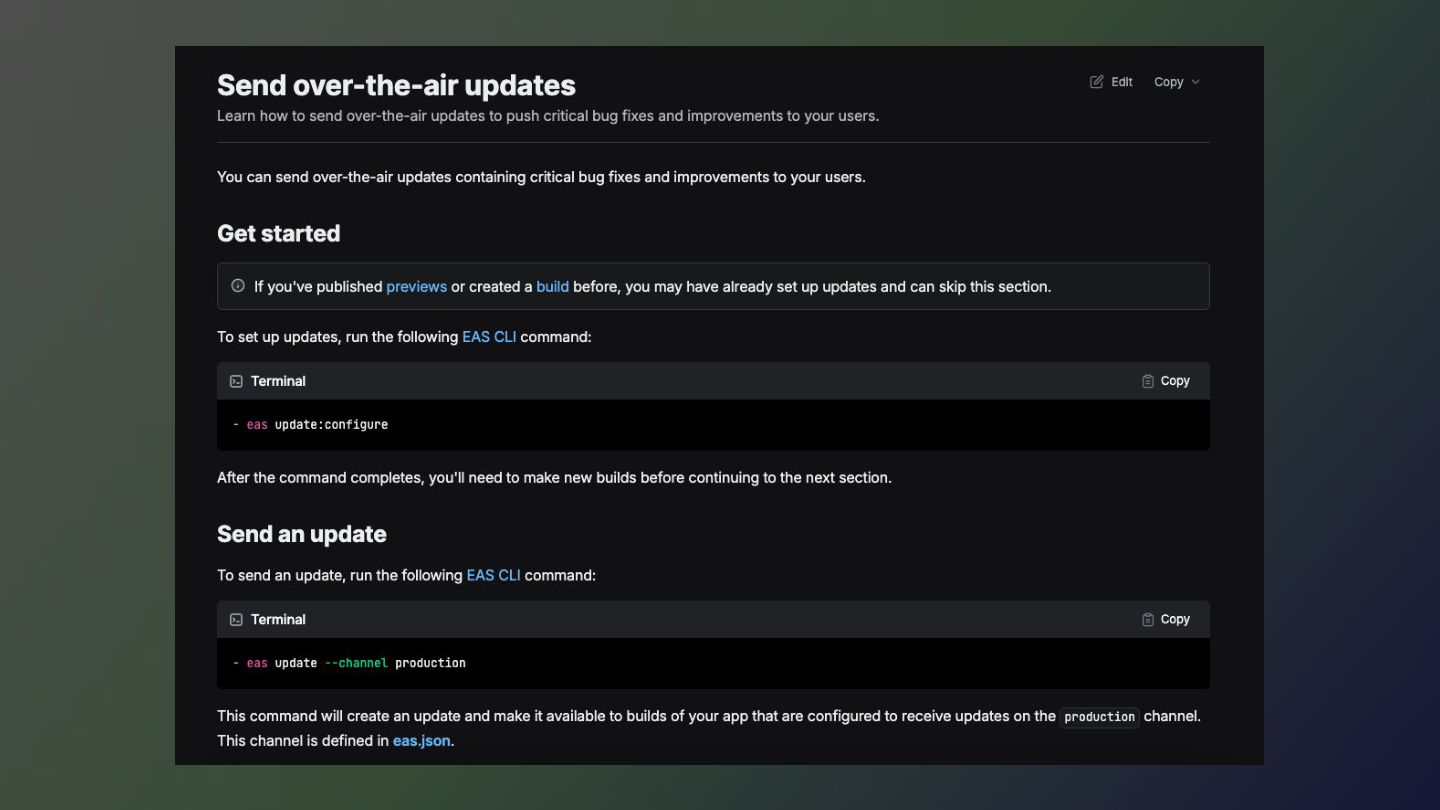Click the inline production code tag
The height and width of the screenshot is (810, 1440).
tap(1099, 717)
